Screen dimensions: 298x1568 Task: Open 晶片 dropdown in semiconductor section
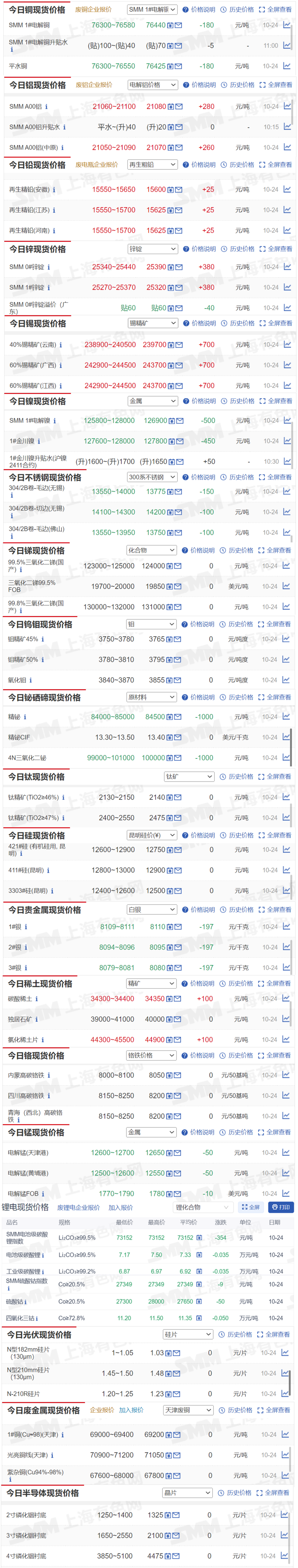pos(187,1493)
